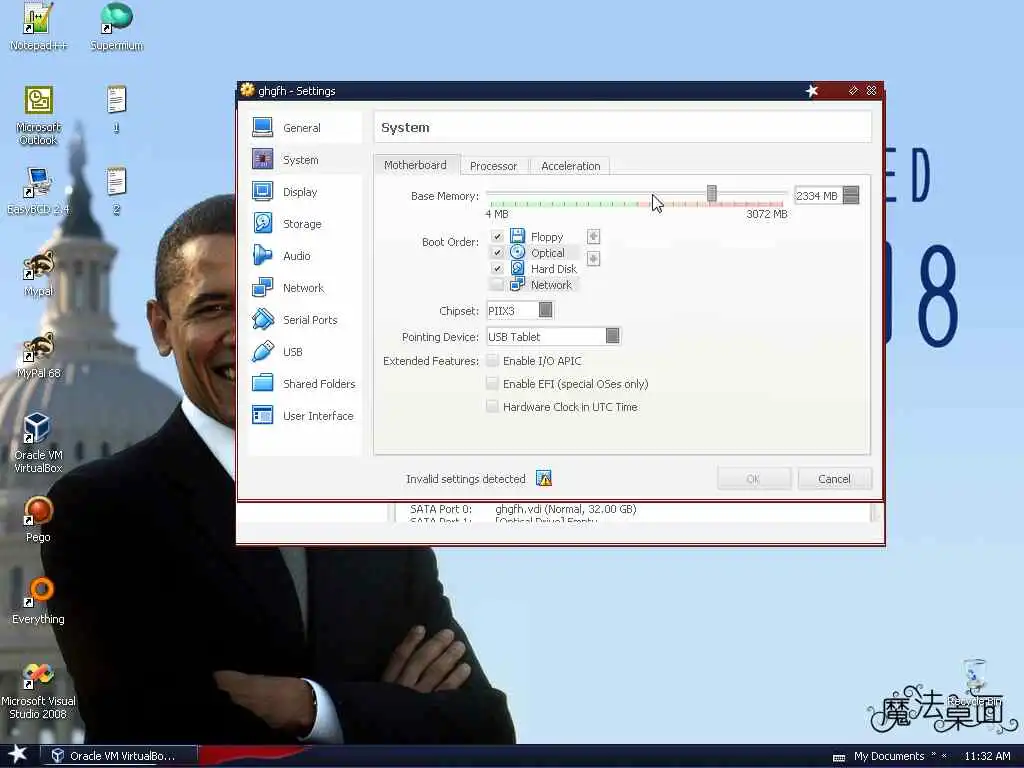Screen dimensions: 1024x768
Task: Select the Floppy boot device icon
Action: pos(517,236)
